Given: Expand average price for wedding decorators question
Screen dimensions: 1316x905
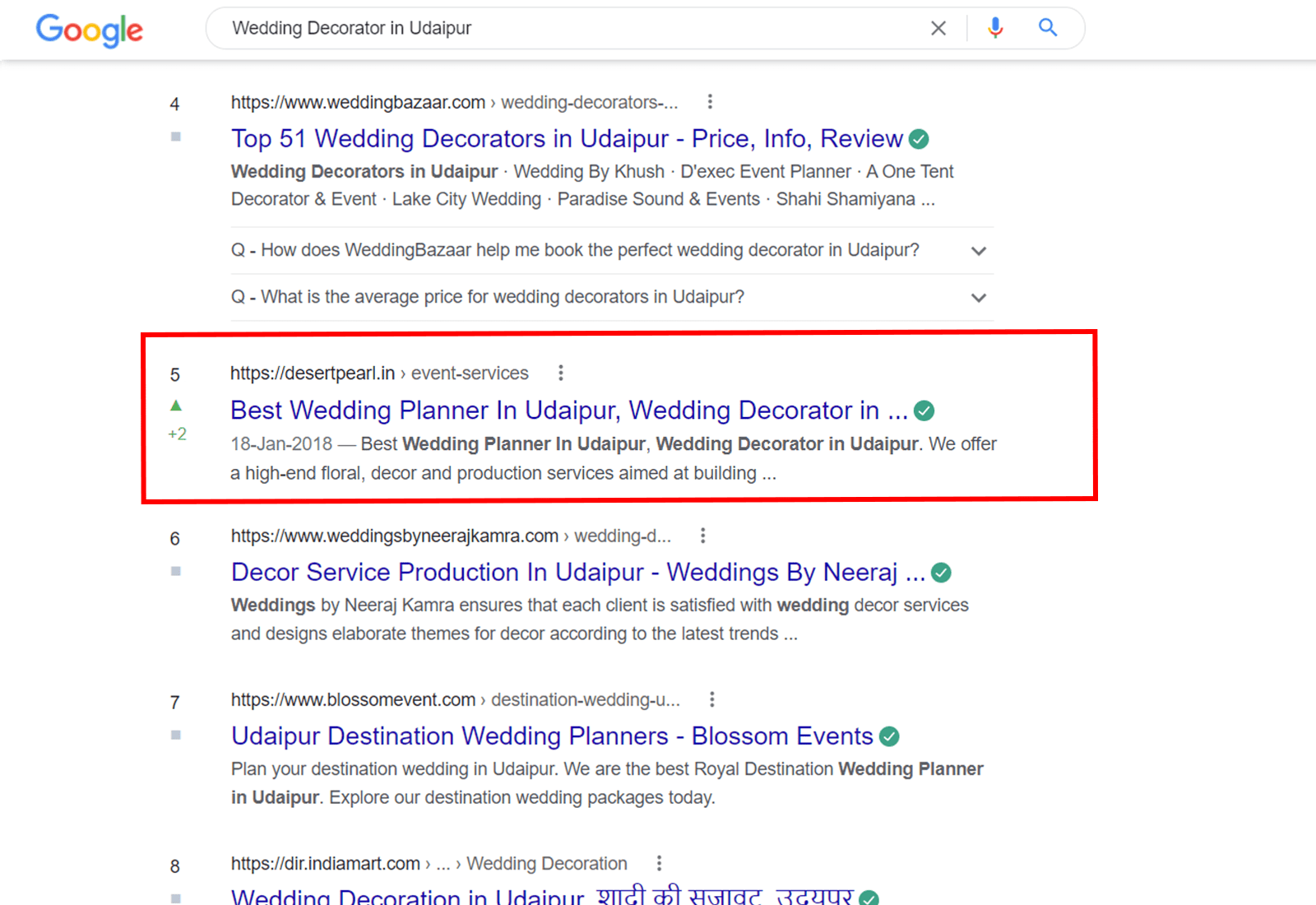Looking at the screenshot, I should tap(978, 298).
